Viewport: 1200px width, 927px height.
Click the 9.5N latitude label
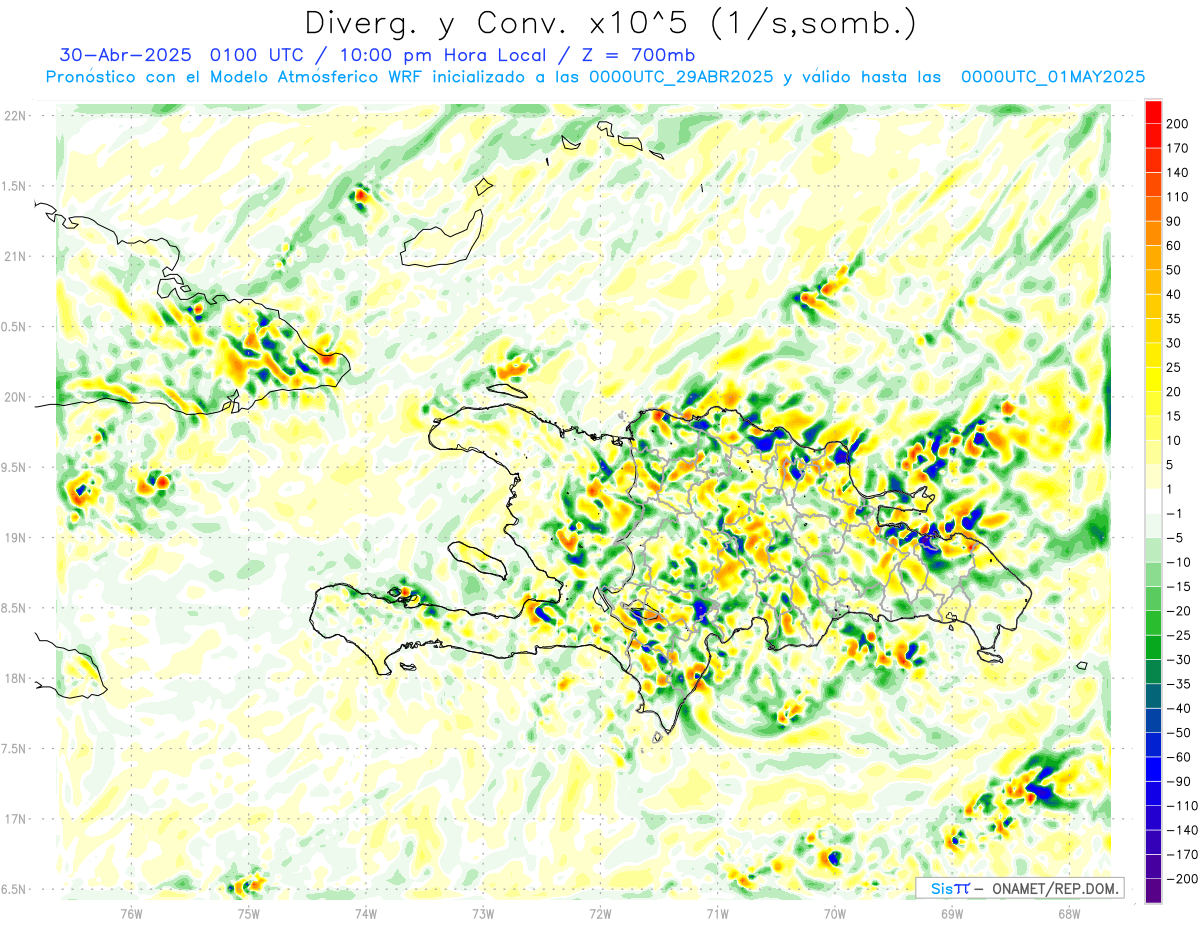pyautogui.click(x=13, y=467)
